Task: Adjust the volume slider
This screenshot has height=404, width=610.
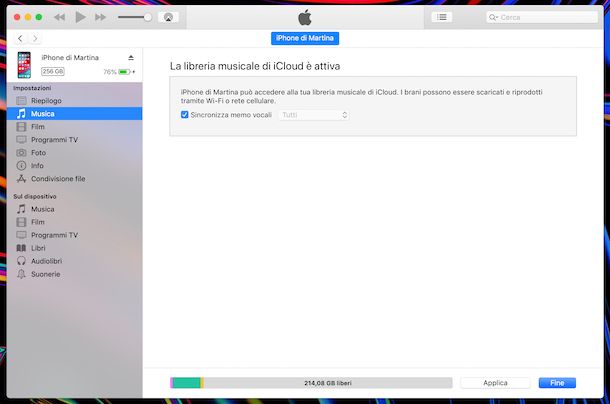Action: 135,17
